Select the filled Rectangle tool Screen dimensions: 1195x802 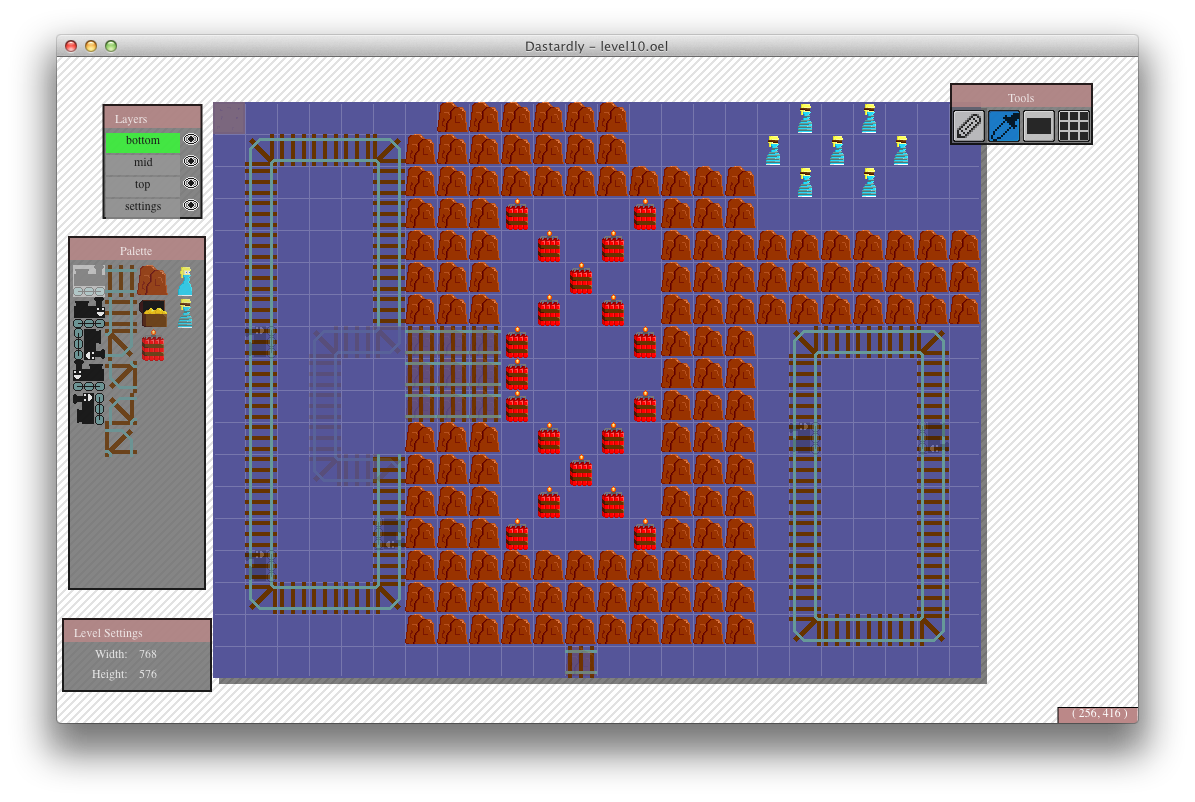(1039, 127)
